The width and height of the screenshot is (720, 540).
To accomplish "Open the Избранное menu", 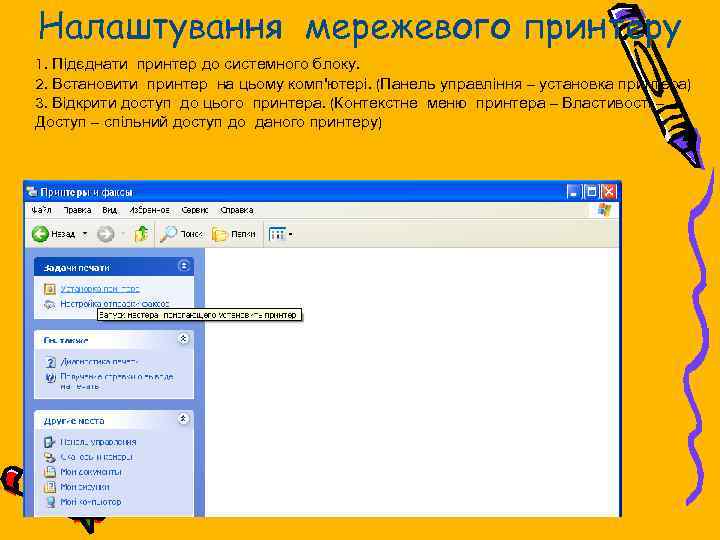I will click(149, 210).
